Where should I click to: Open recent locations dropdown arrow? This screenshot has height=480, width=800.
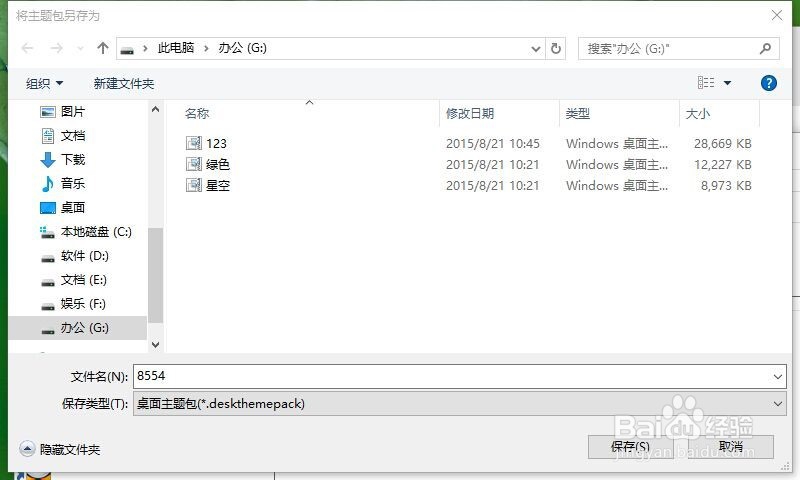tap(80, 49)
